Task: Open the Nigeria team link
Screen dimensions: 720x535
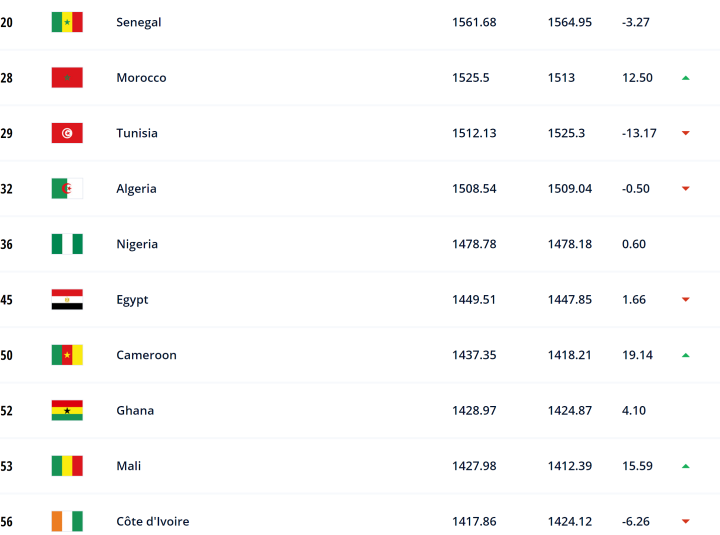Action: 137,244
